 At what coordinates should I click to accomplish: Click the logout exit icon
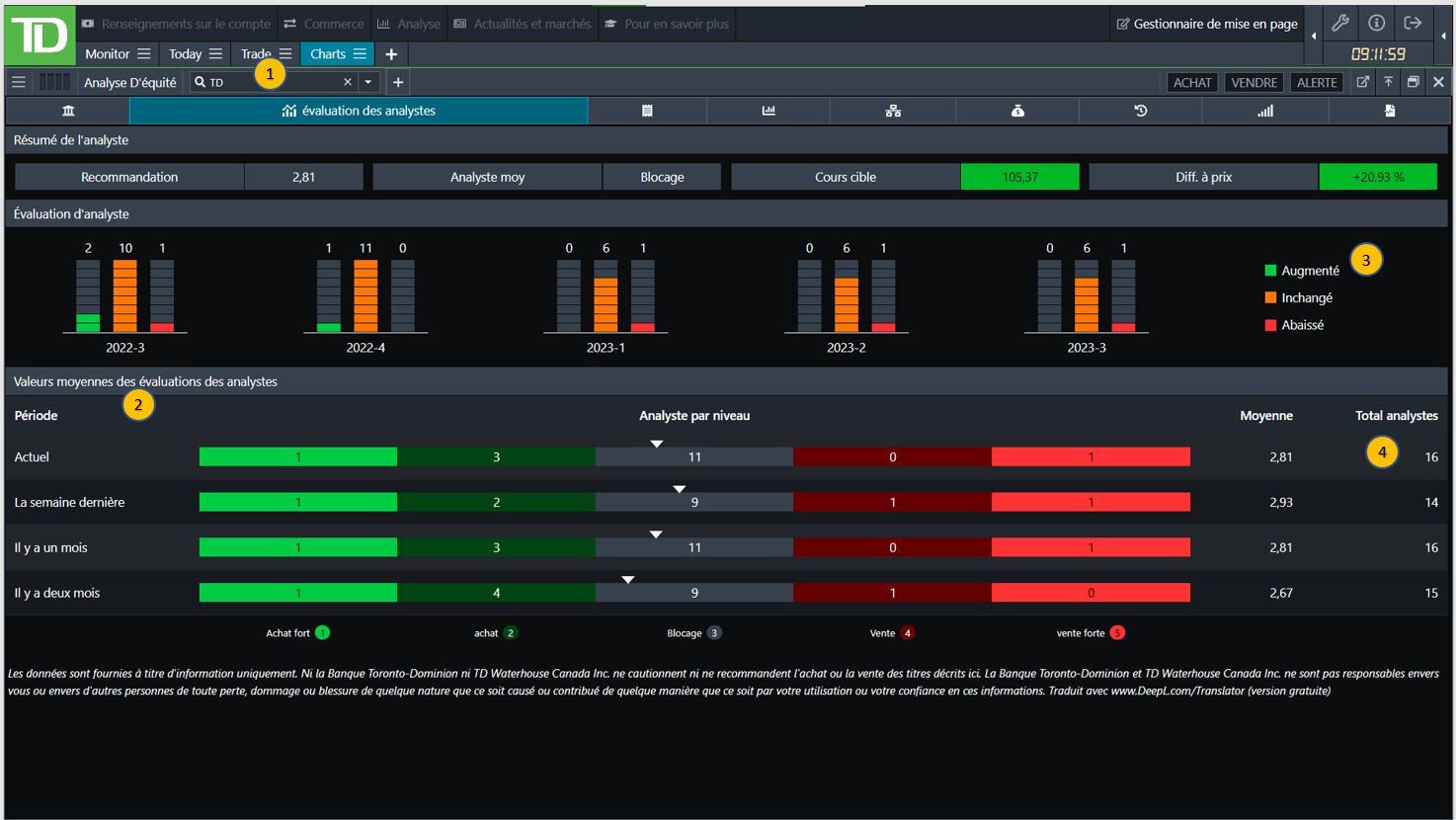(1413, 23)
